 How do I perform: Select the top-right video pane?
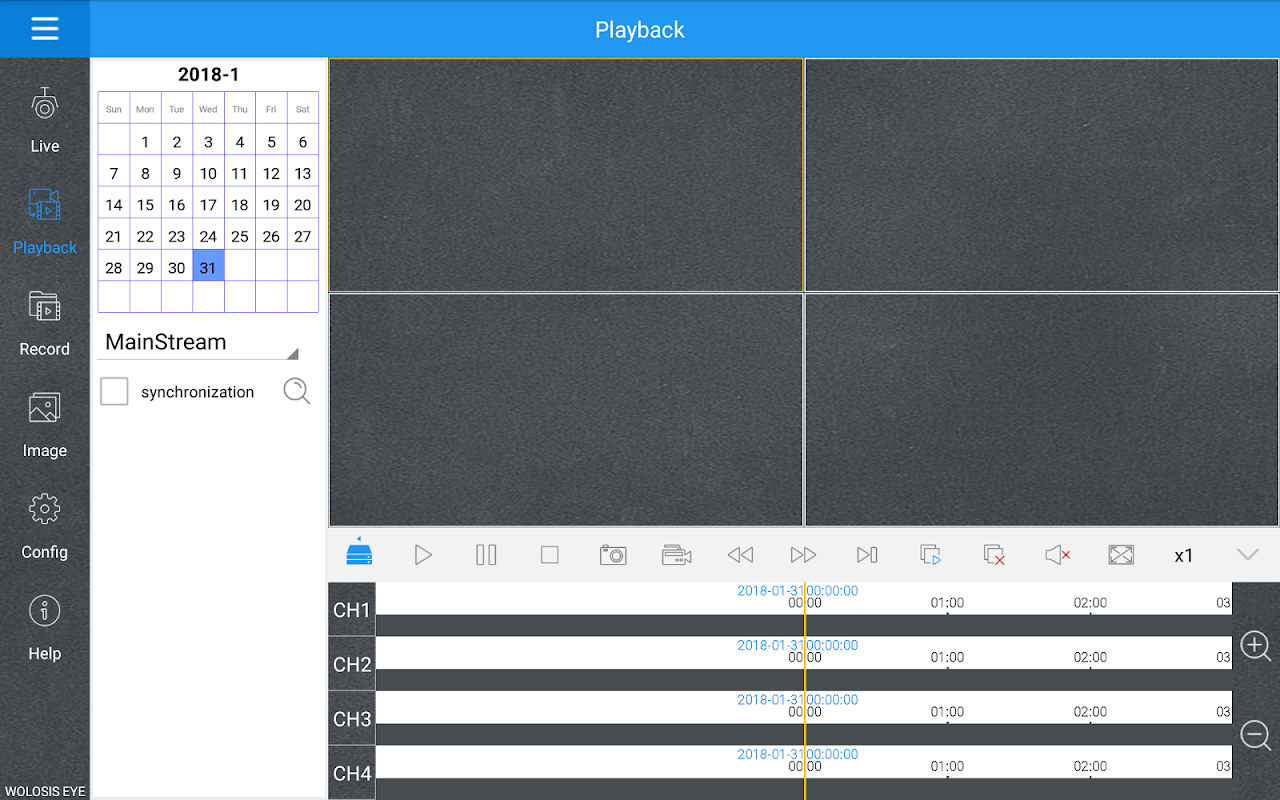[1042, 175]
